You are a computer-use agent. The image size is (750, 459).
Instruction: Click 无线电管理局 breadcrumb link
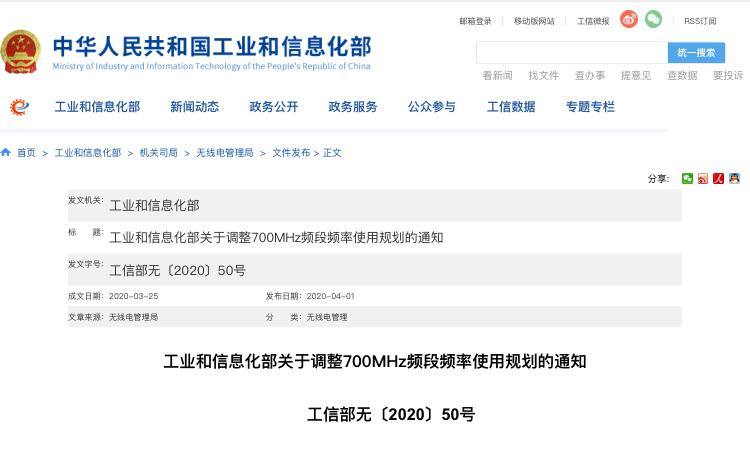(x=225, y=153)
